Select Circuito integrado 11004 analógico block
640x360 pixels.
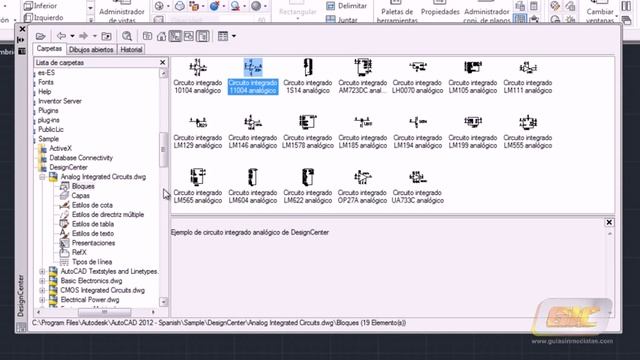(253, 77)
